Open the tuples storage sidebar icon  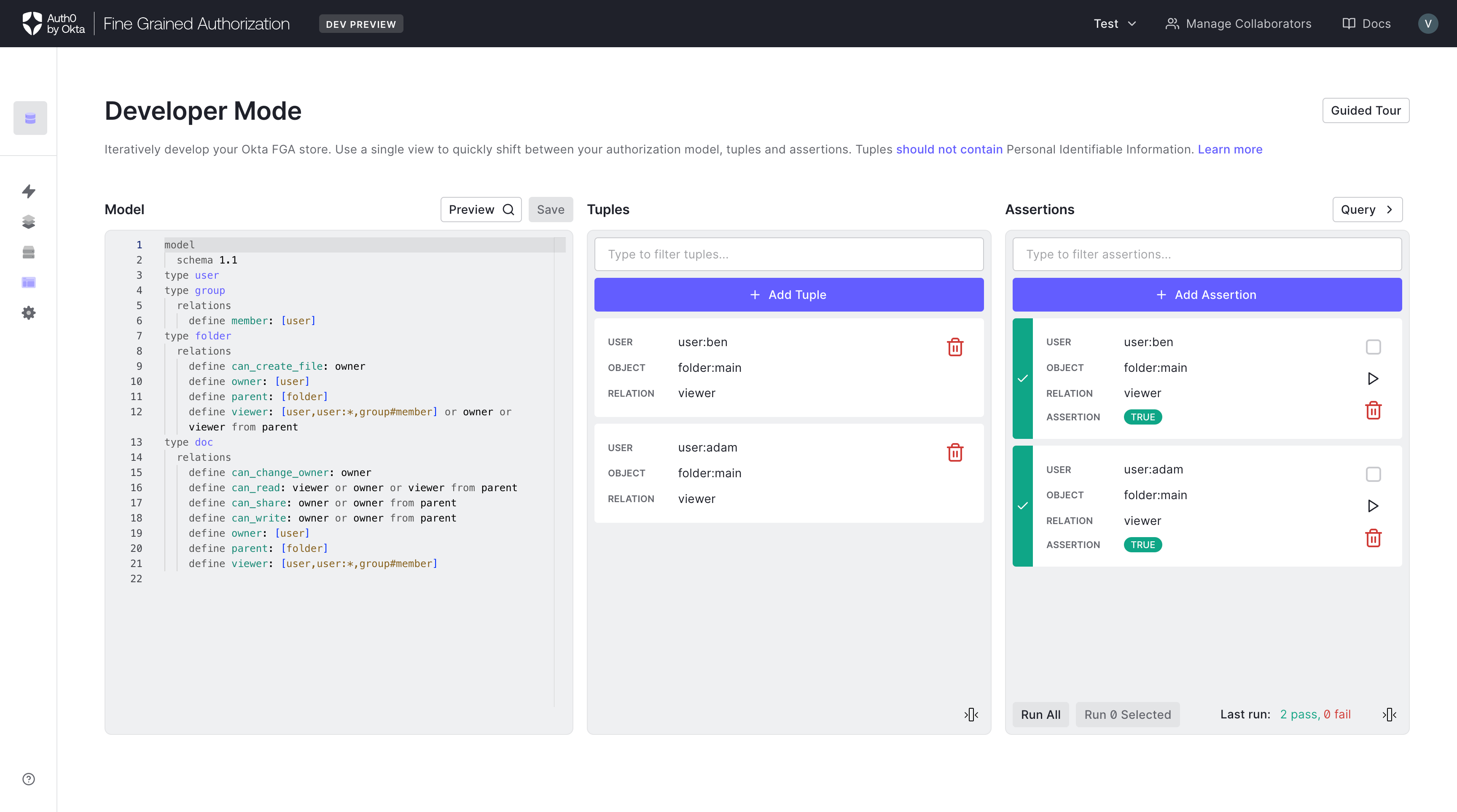tap(29, 252)
